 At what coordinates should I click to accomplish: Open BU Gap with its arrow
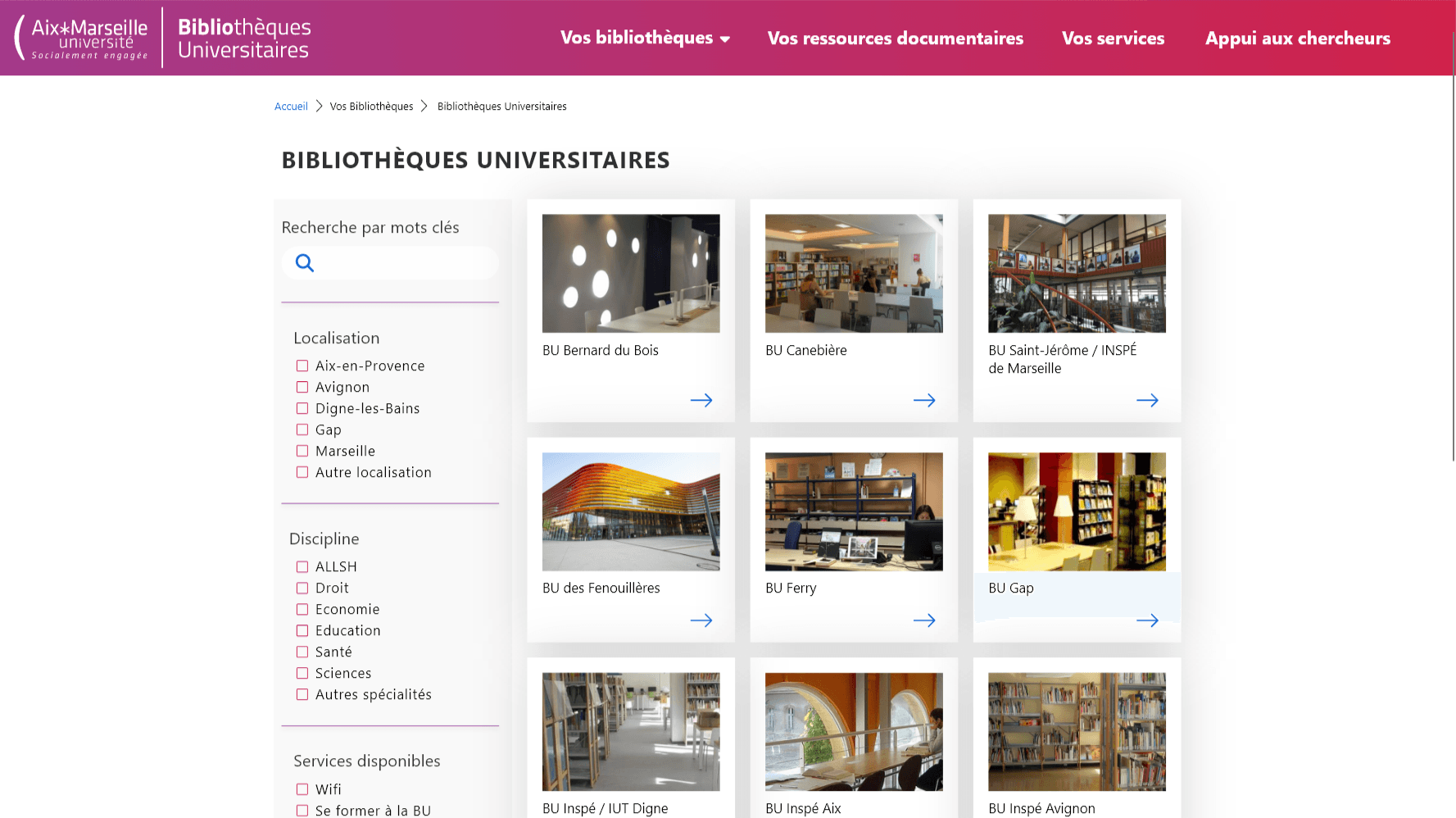pos(1147,620)
